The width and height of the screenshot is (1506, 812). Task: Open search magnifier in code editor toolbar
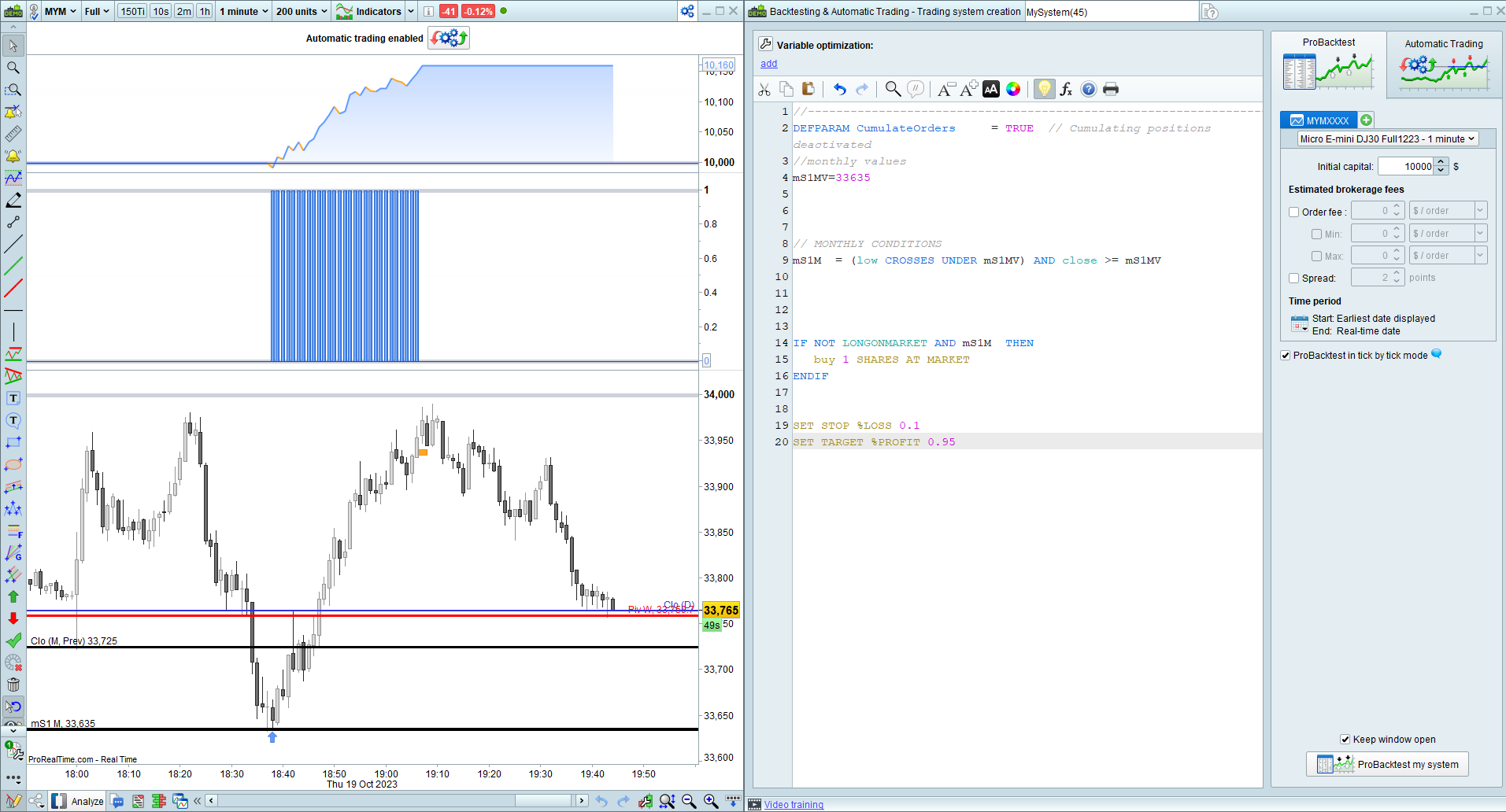pyautogui.click(x=893, y=89)
